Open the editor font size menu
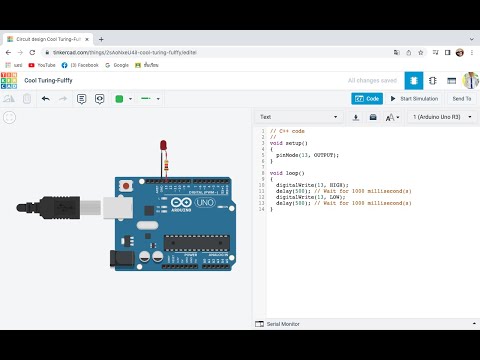The height and width of the screenshot is (360, 480). point(392,117)
